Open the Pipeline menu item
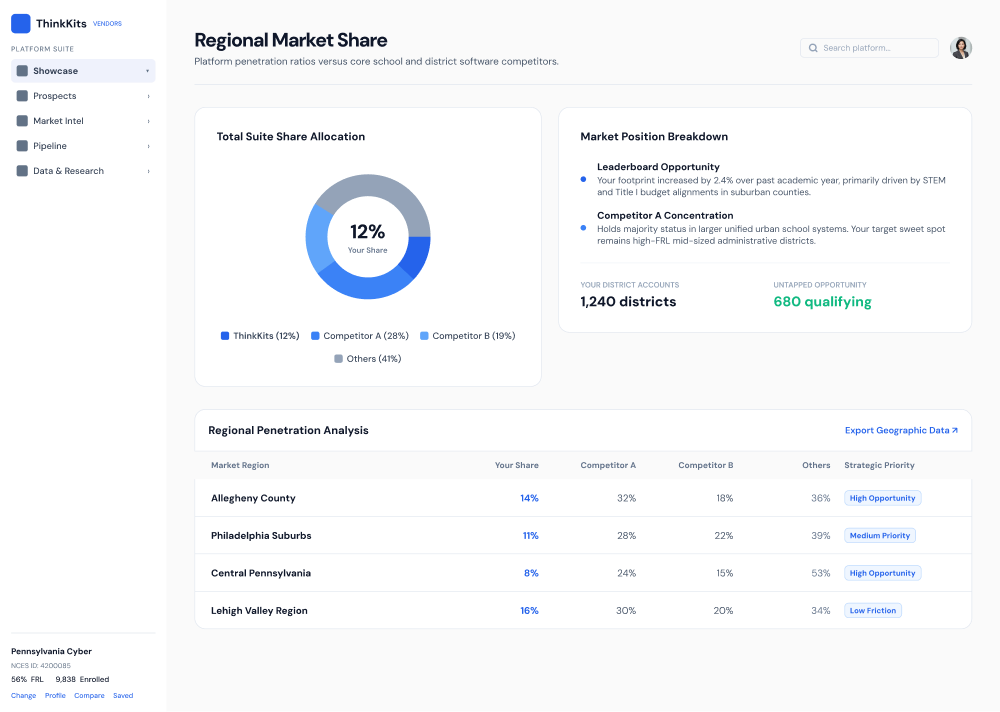Screen dimensions: 1000x712 (83, 145)
